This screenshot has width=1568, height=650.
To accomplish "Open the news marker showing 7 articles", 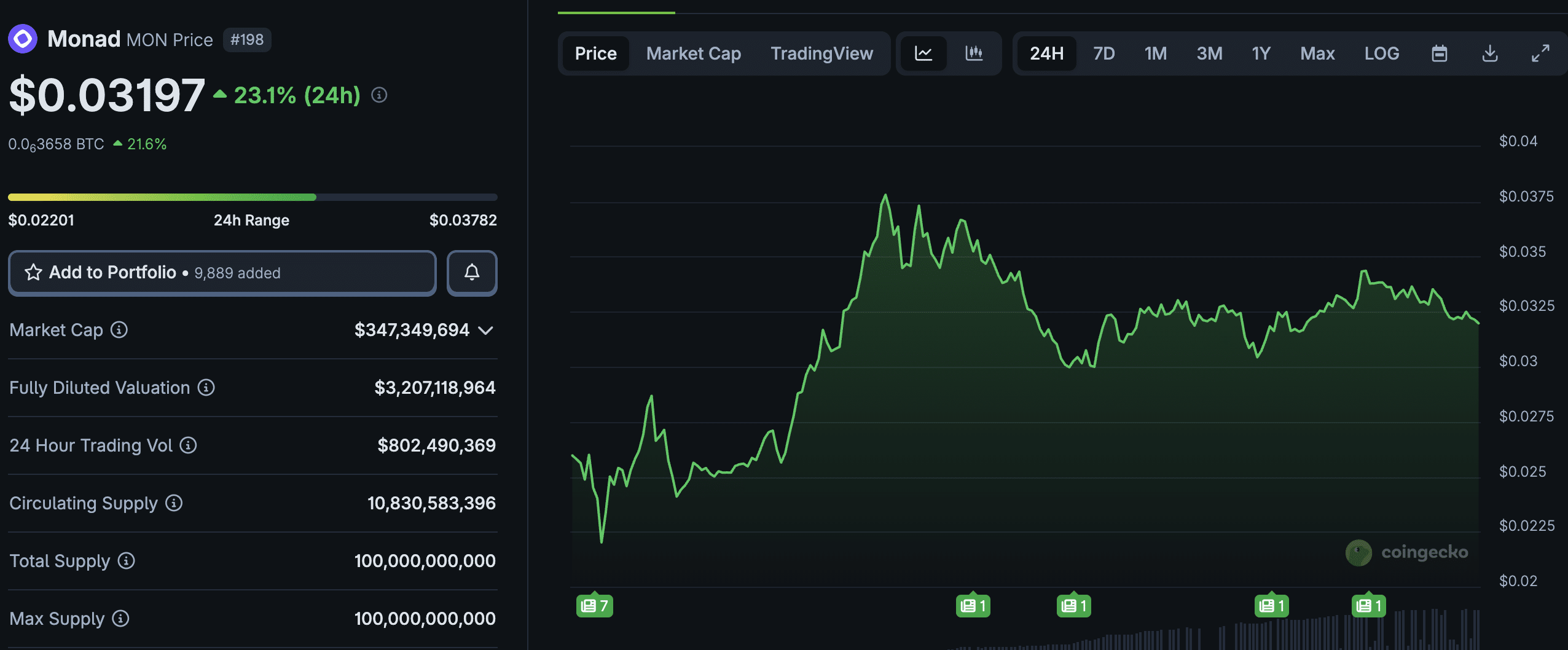I will point(594,605).
